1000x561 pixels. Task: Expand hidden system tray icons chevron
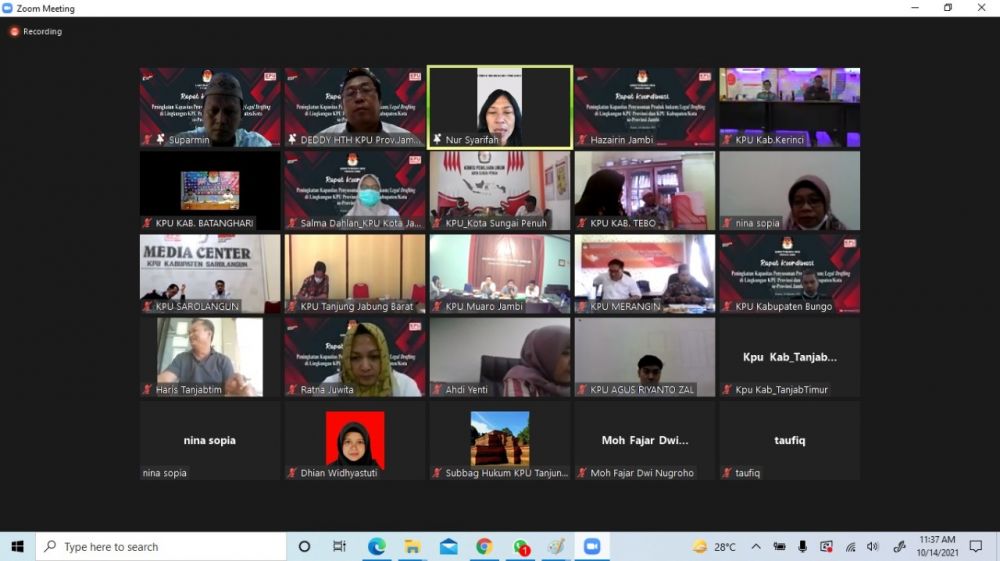point(756,546)
